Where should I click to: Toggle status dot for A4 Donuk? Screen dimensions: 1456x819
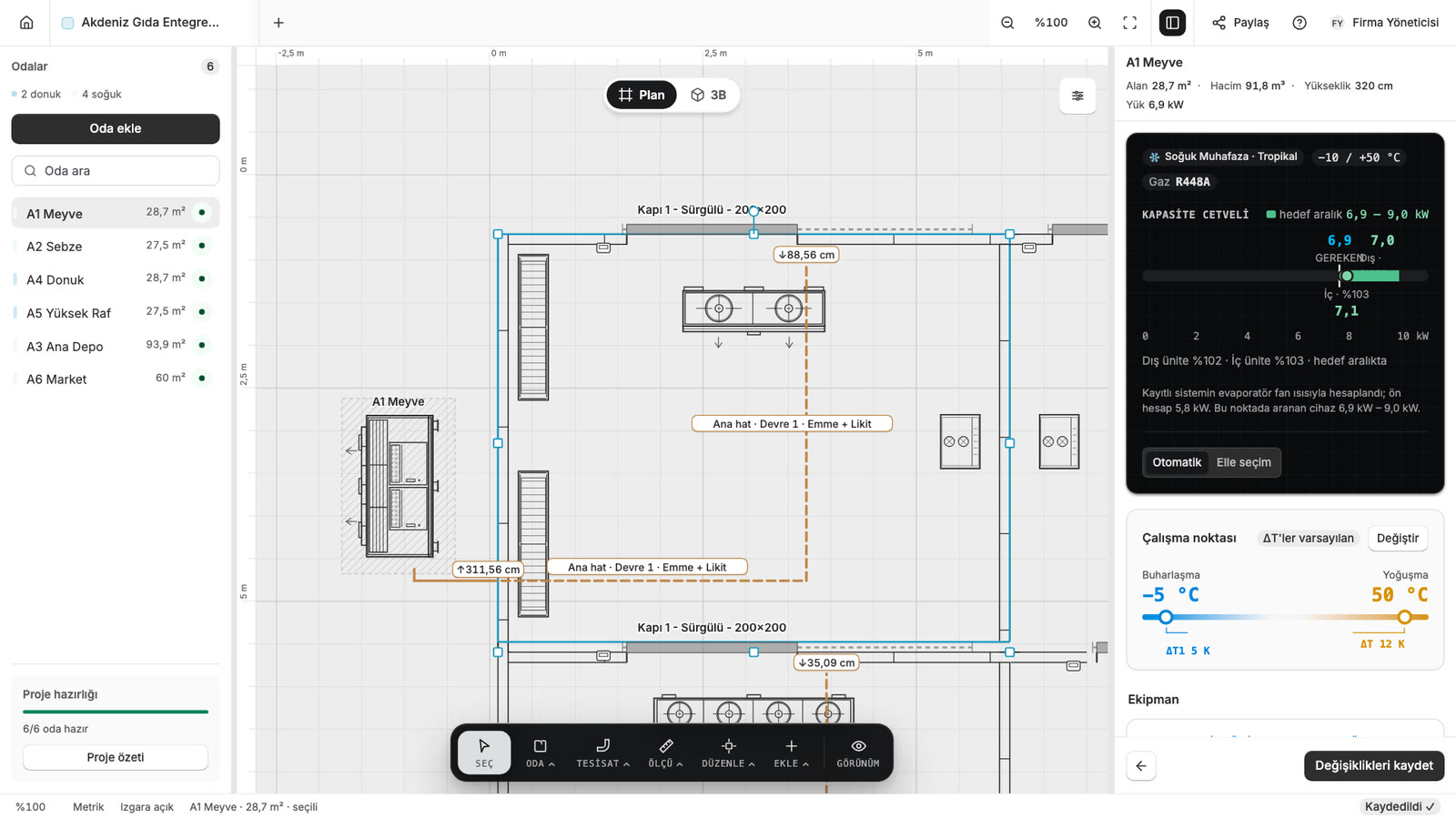point(202,278)
